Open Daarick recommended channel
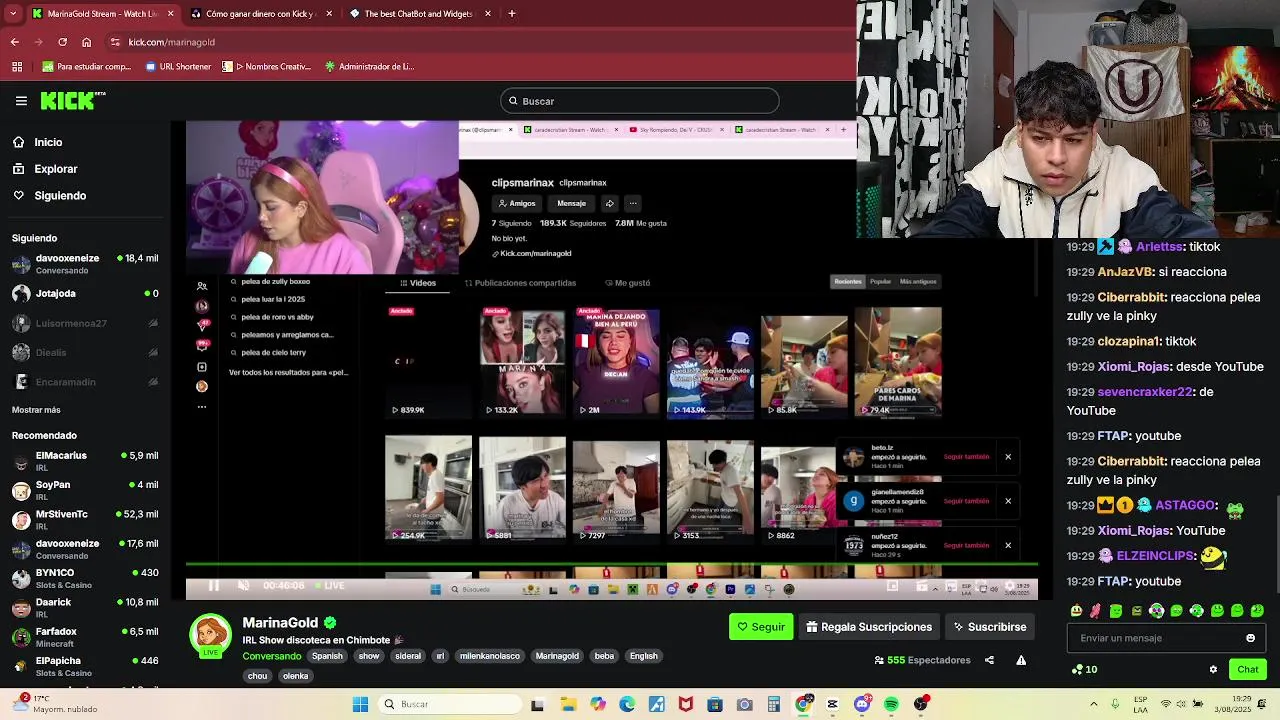Viewport: 1280px width, 720px height. pyautogui.click(x=85, y=608)
